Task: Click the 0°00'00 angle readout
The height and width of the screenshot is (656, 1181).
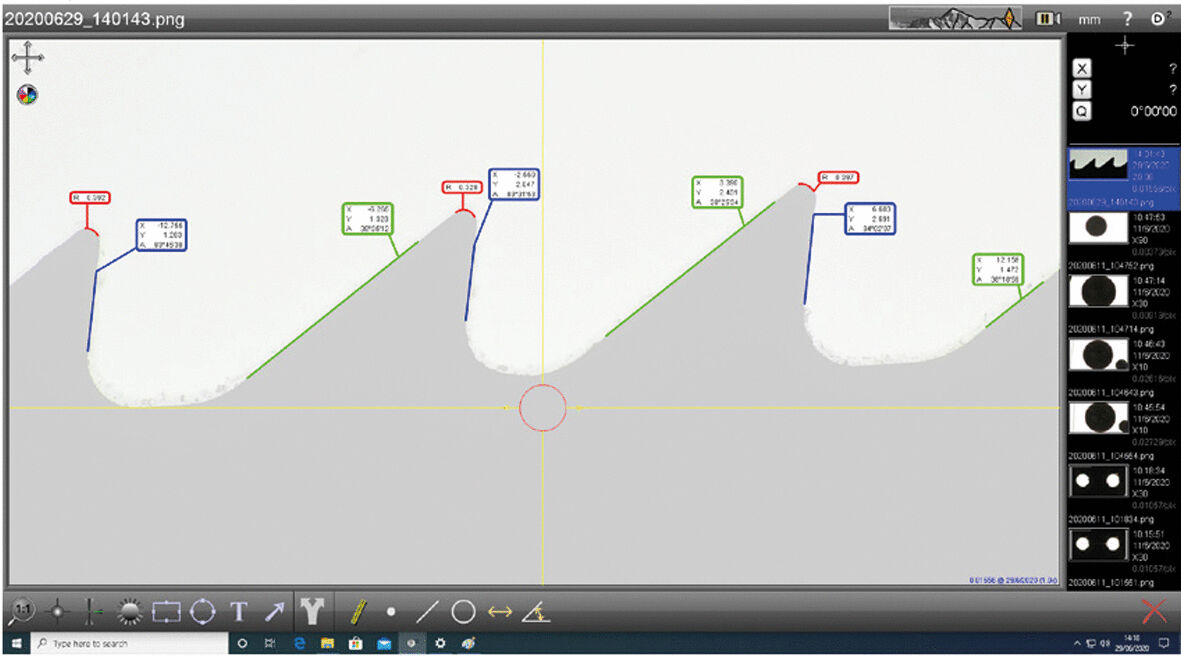Action: pyautogui.click(x=1153, y=111)
